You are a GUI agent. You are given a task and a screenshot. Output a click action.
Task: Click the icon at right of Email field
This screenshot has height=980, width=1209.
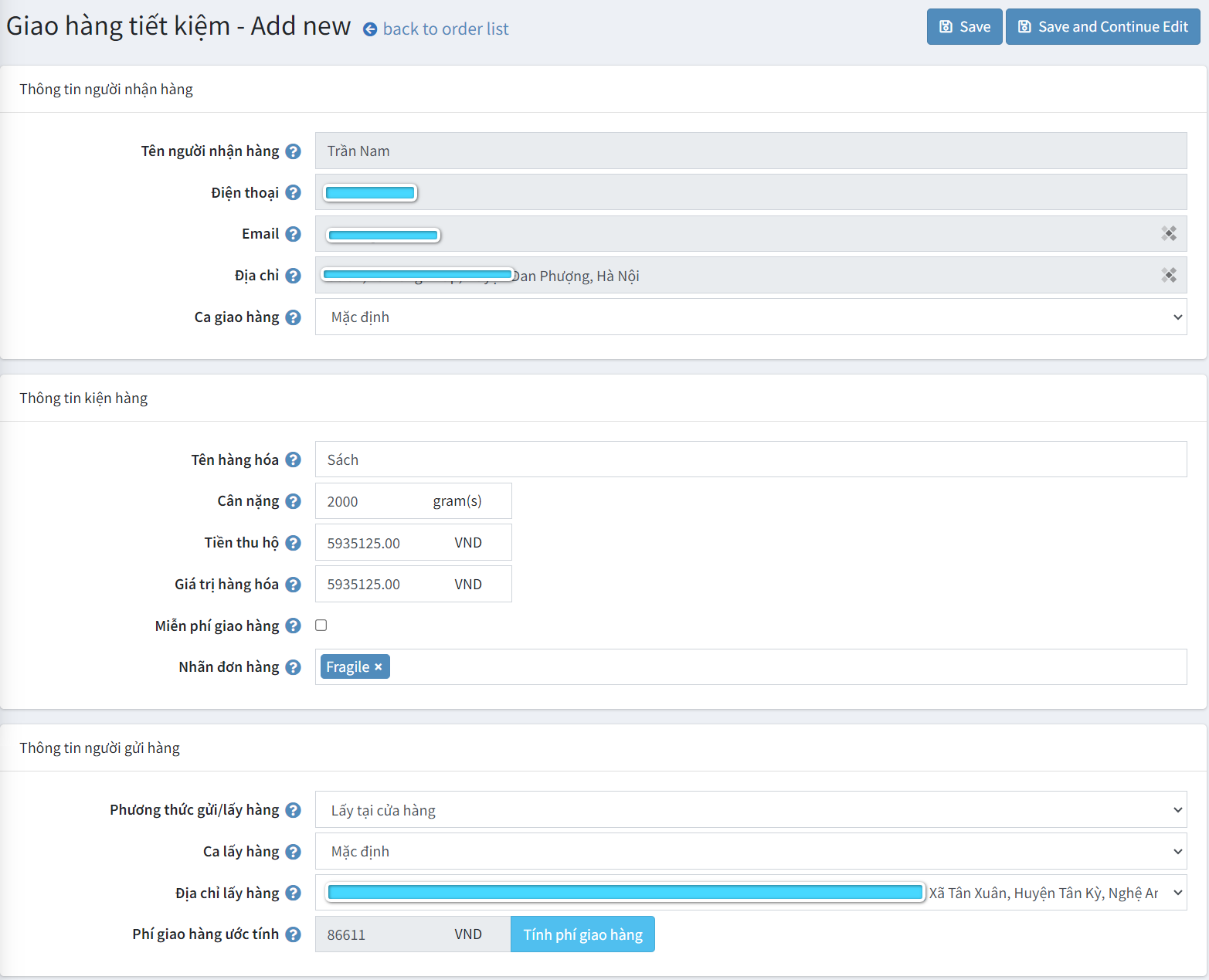coord(1169,234)
